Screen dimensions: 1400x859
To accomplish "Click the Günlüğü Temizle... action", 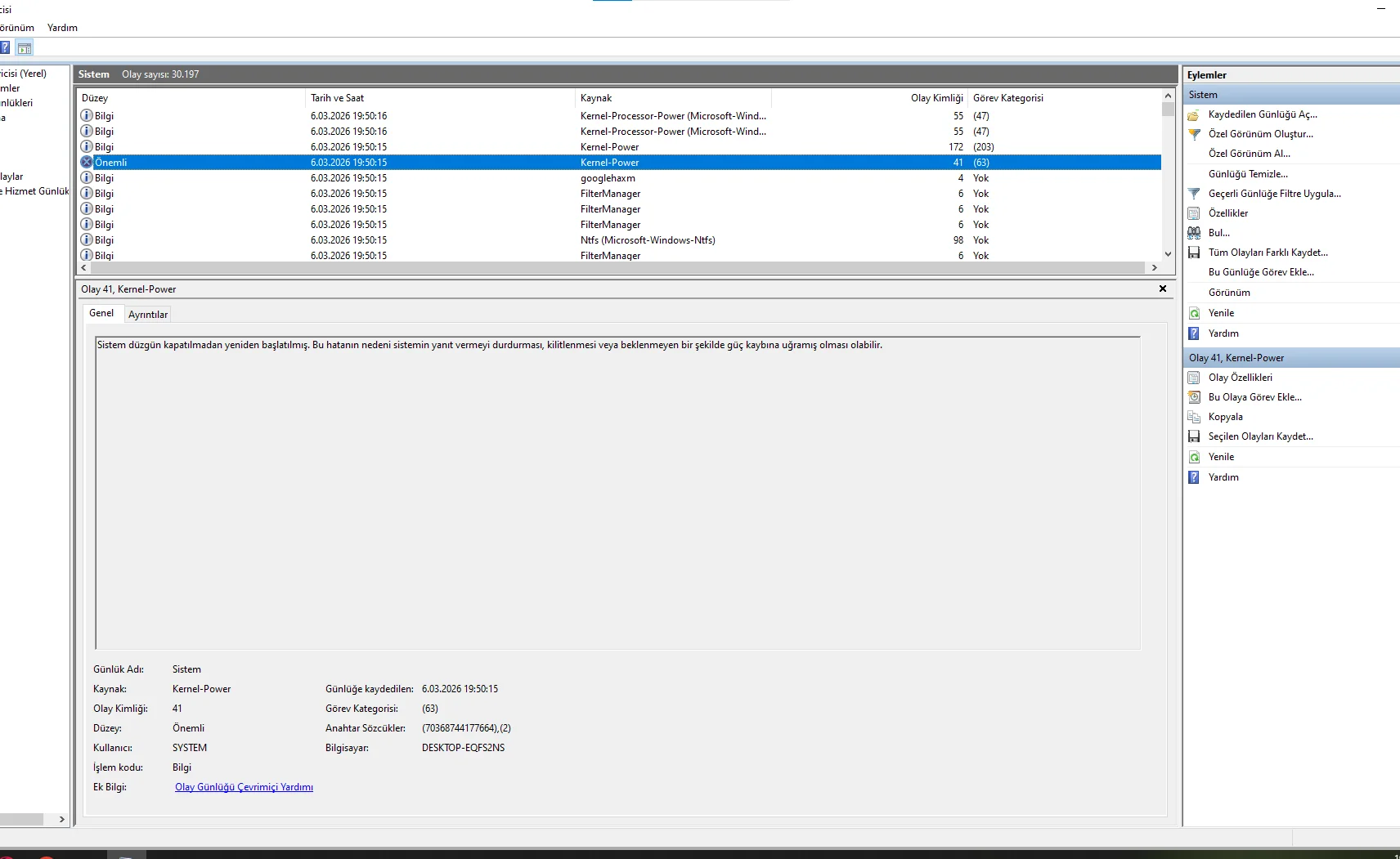I will (1248, 174).
